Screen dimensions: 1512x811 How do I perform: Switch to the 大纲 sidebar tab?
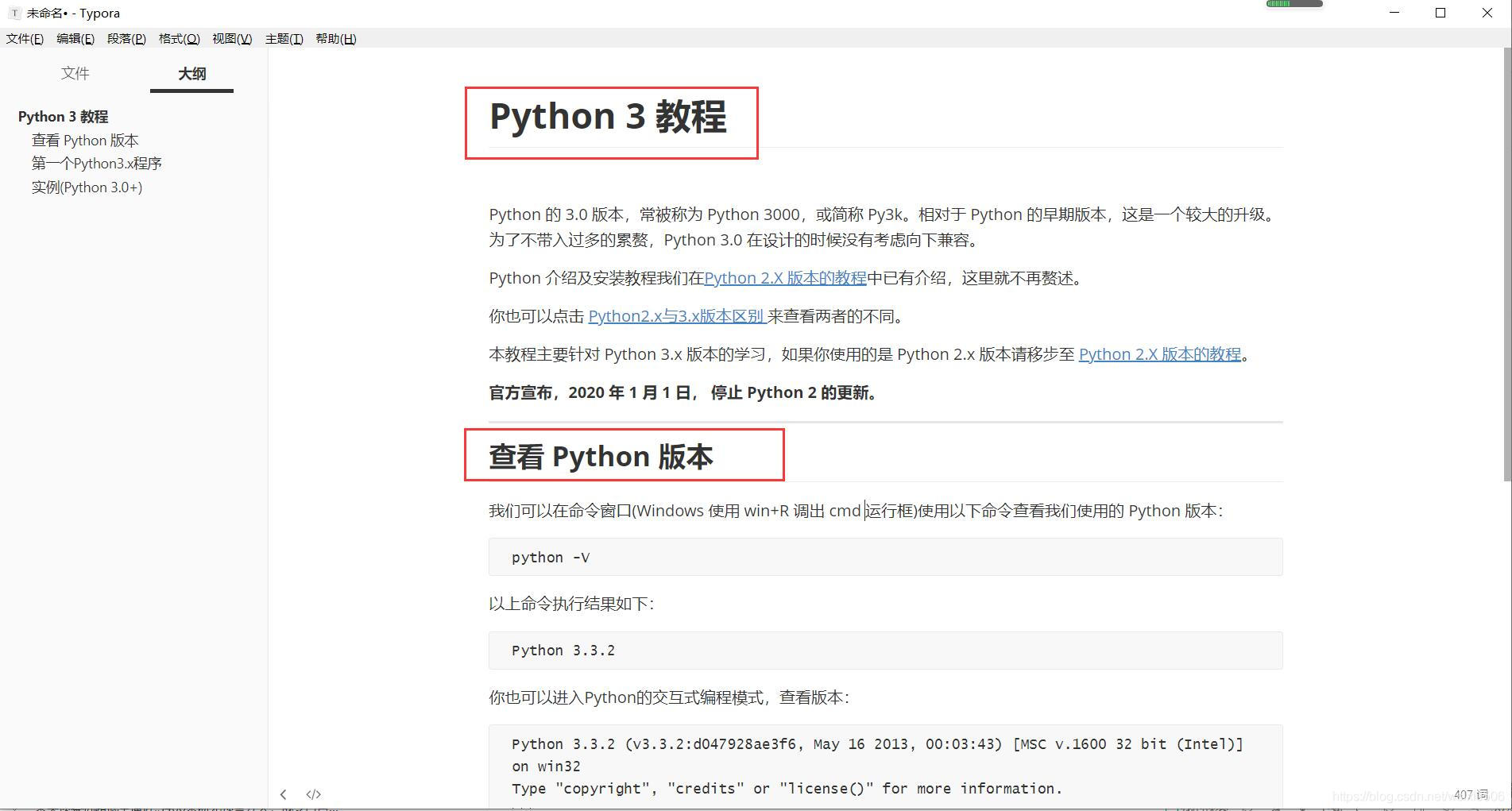[191, 74]
